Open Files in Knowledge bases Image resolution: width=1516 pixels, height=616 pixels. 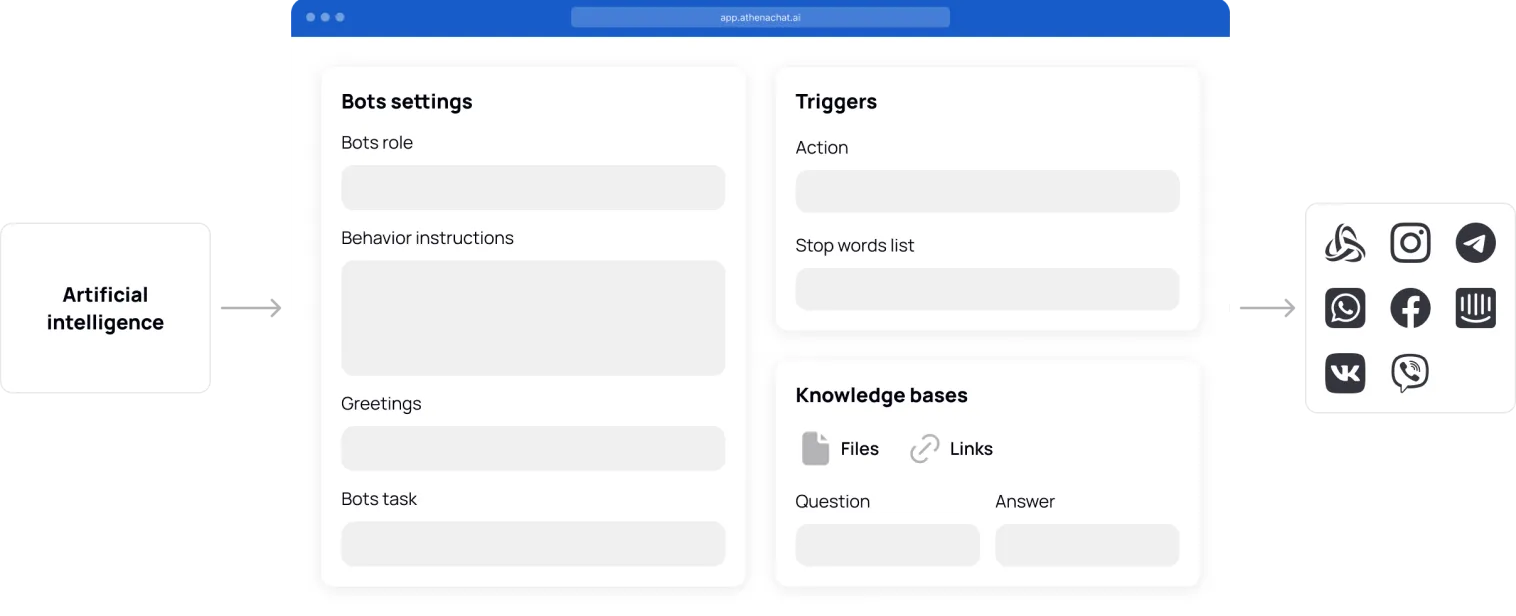[x=859, y=449]
